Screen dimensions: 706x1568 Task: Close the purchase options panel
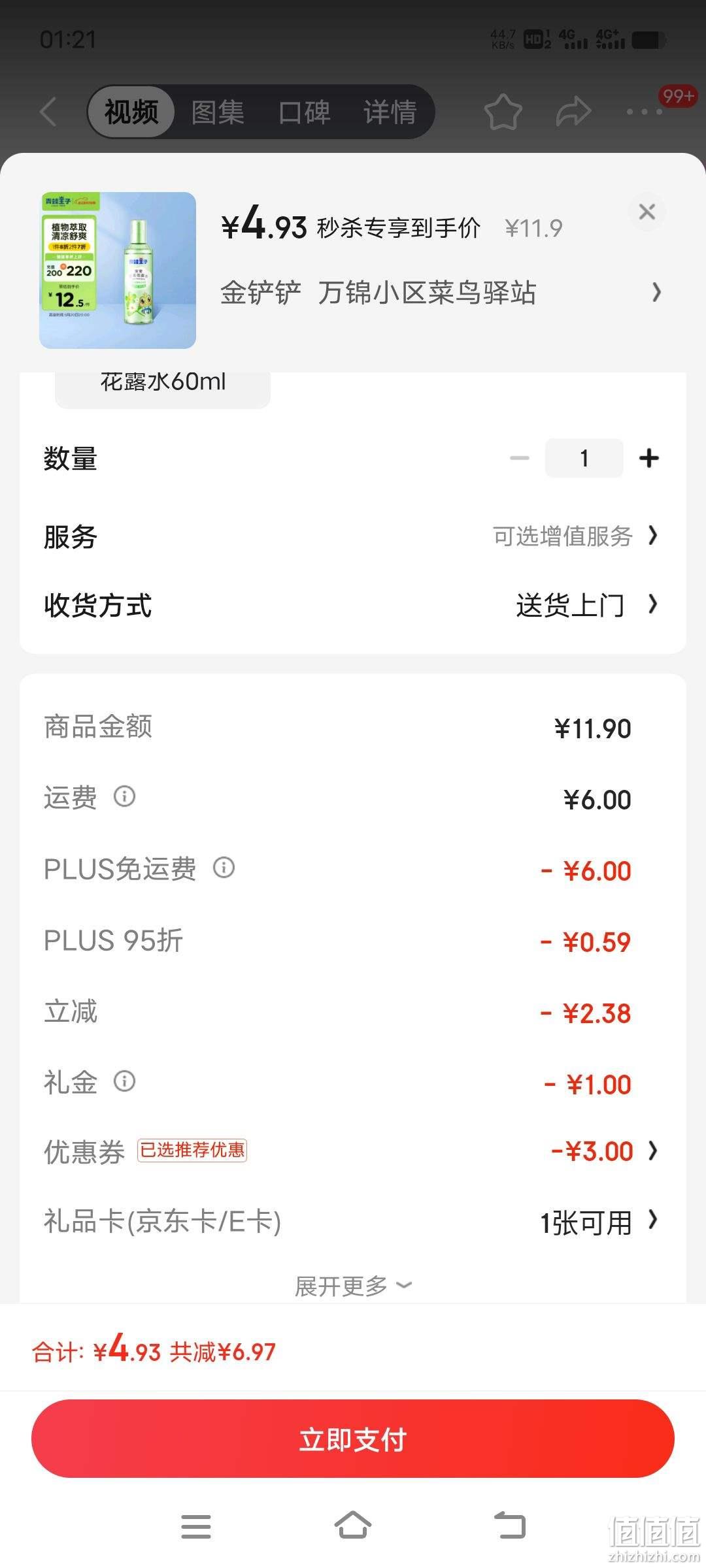click(647, 212)
